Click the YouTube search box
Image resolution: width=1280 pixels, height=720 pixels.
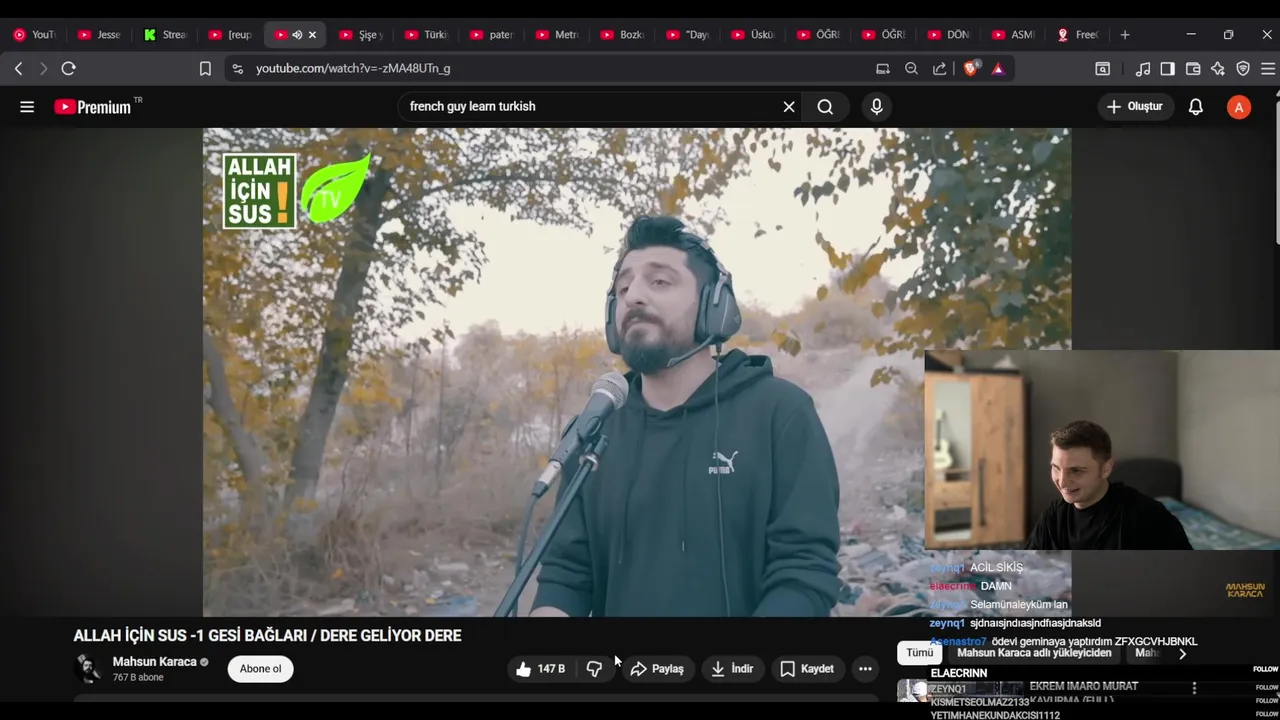point(590,107)
